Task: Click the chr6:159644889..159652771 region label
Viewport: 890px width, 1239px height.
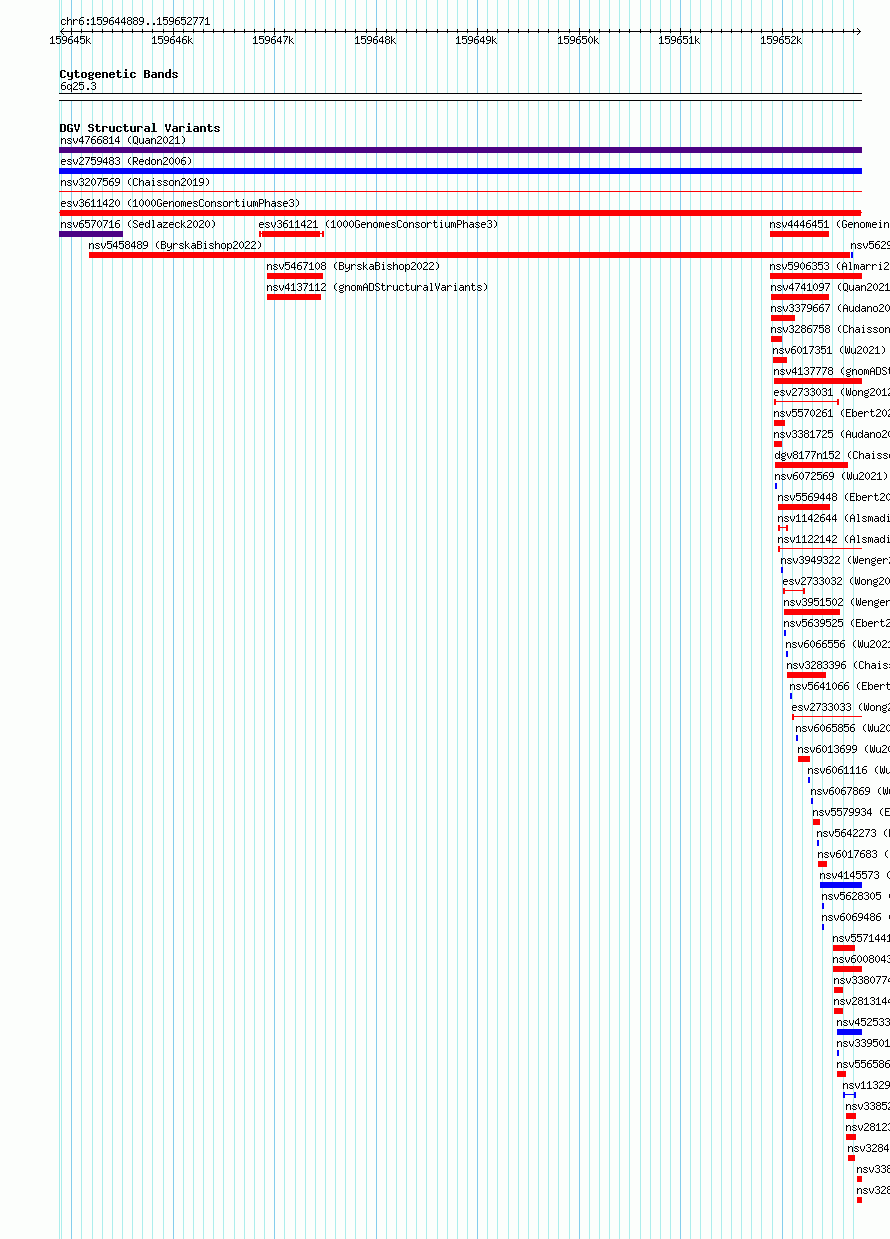Action: [x=135, y=20]
